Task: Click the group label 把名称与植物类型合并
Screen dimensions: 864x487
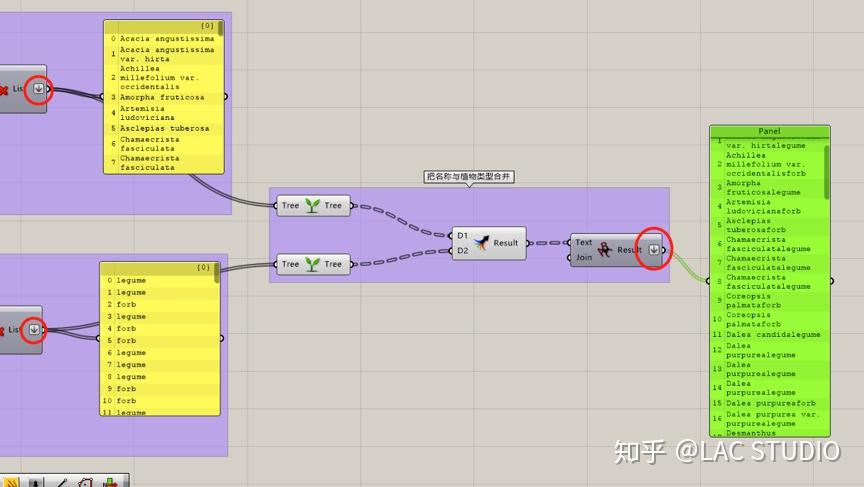Action: point(469,176)
